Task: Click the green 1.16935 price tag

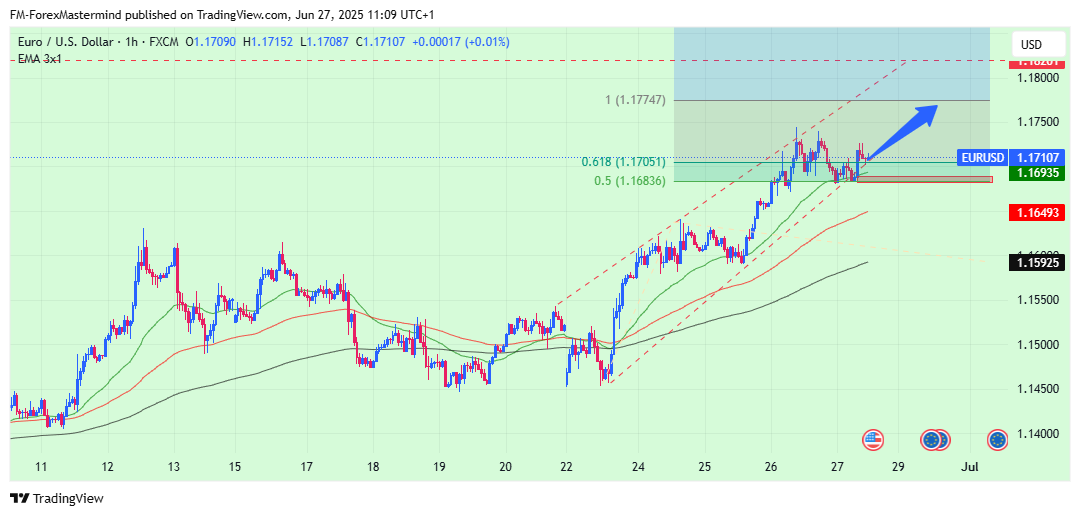Action: coord(1037,173)
